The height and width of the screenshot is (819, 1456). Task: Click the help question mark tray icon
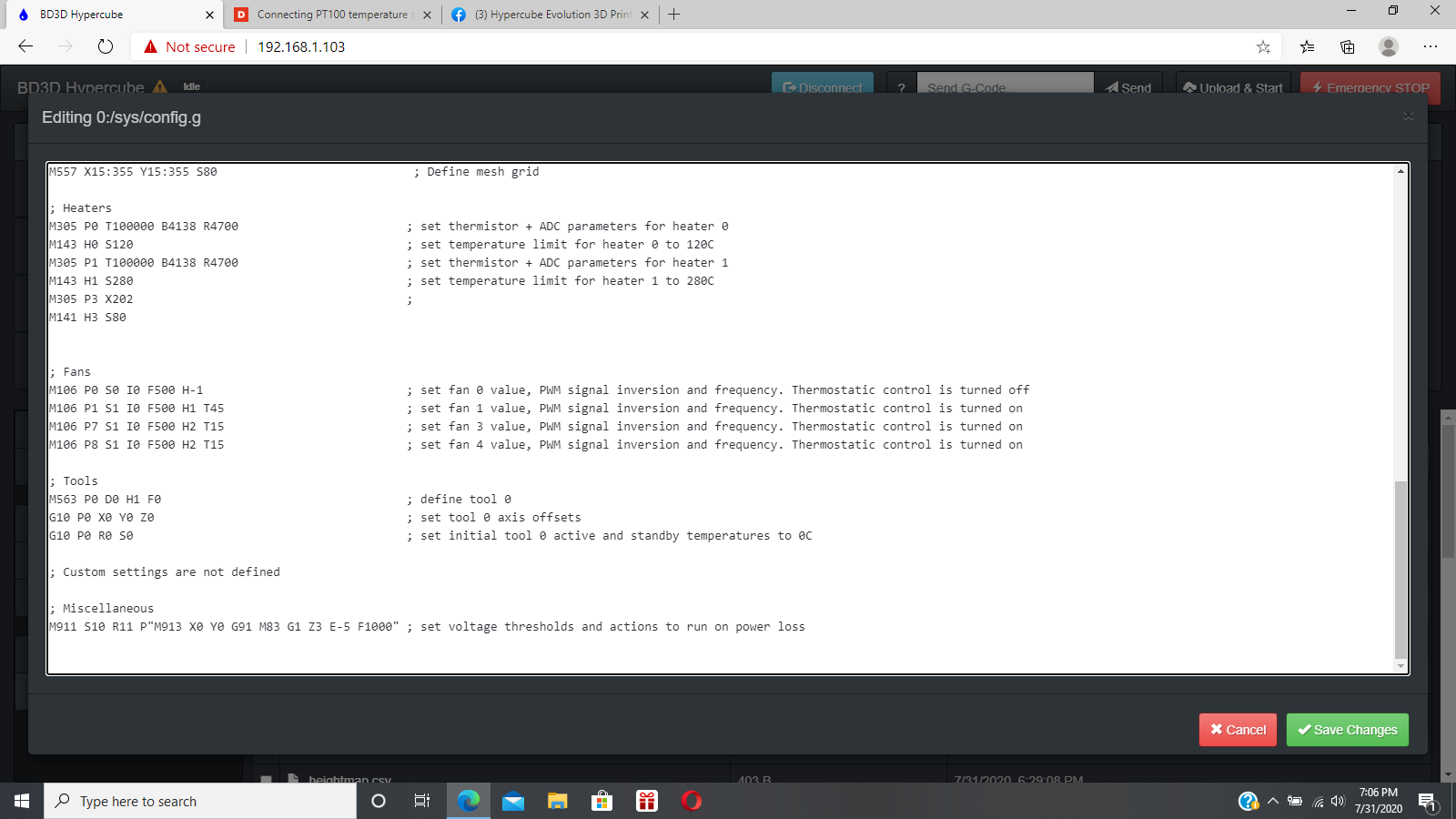coord(1249,801)
